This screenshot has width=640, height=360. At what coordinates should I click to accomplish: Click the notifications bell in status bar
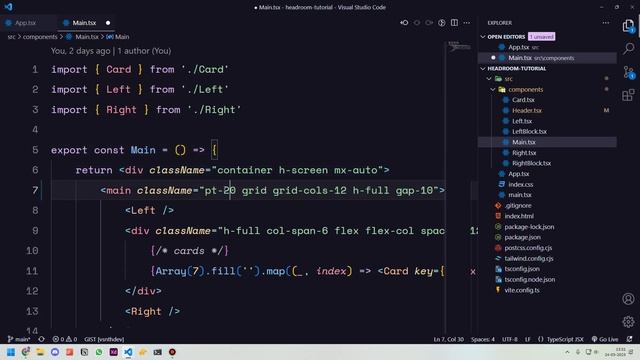pyautogui.click(x=629, y=339)
